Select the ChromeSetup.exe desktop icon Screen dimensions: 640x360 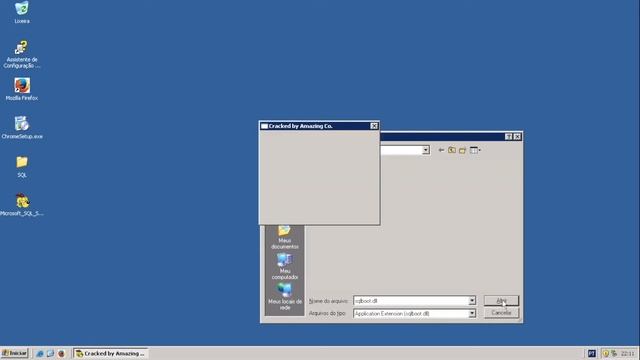point(22,127)
